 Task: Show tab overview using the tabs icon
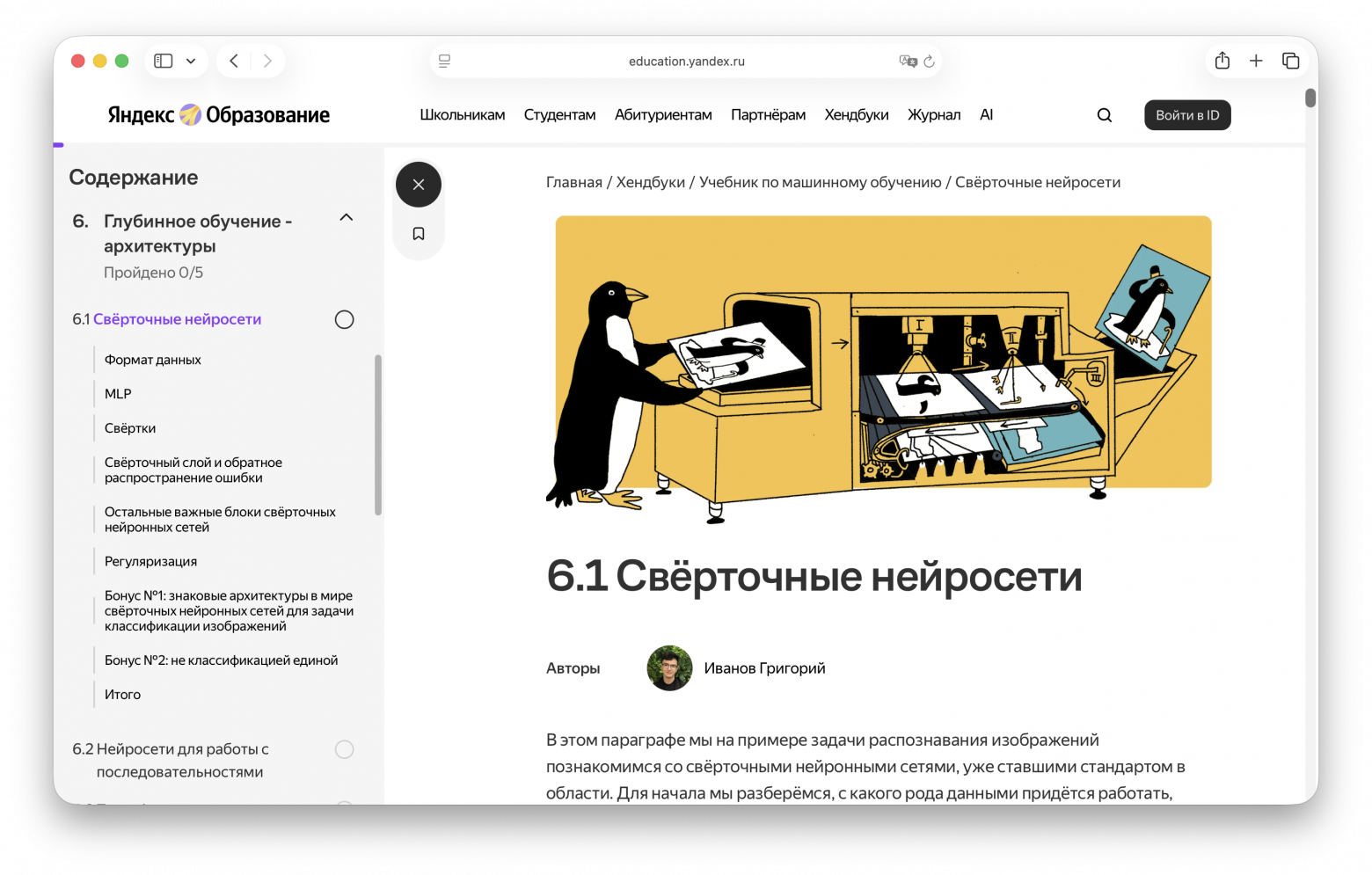coord(1290,61)
